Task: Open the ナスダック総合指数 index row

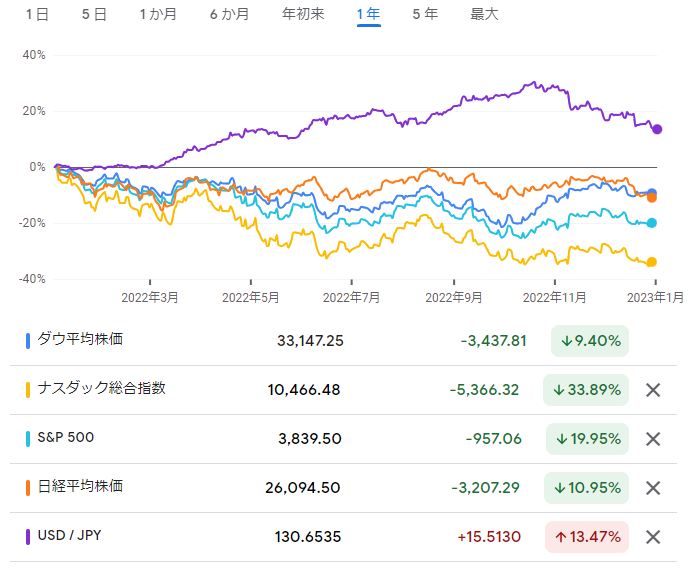Action: (344, 390)
